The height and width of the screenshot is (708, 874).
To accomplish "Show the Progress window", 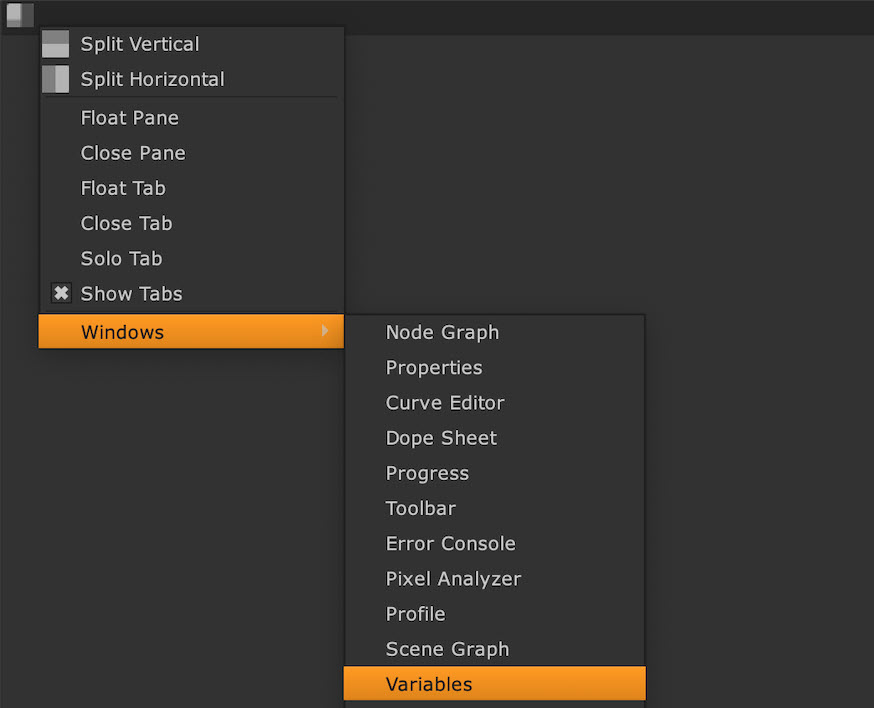I will click(x=427, y=473).
